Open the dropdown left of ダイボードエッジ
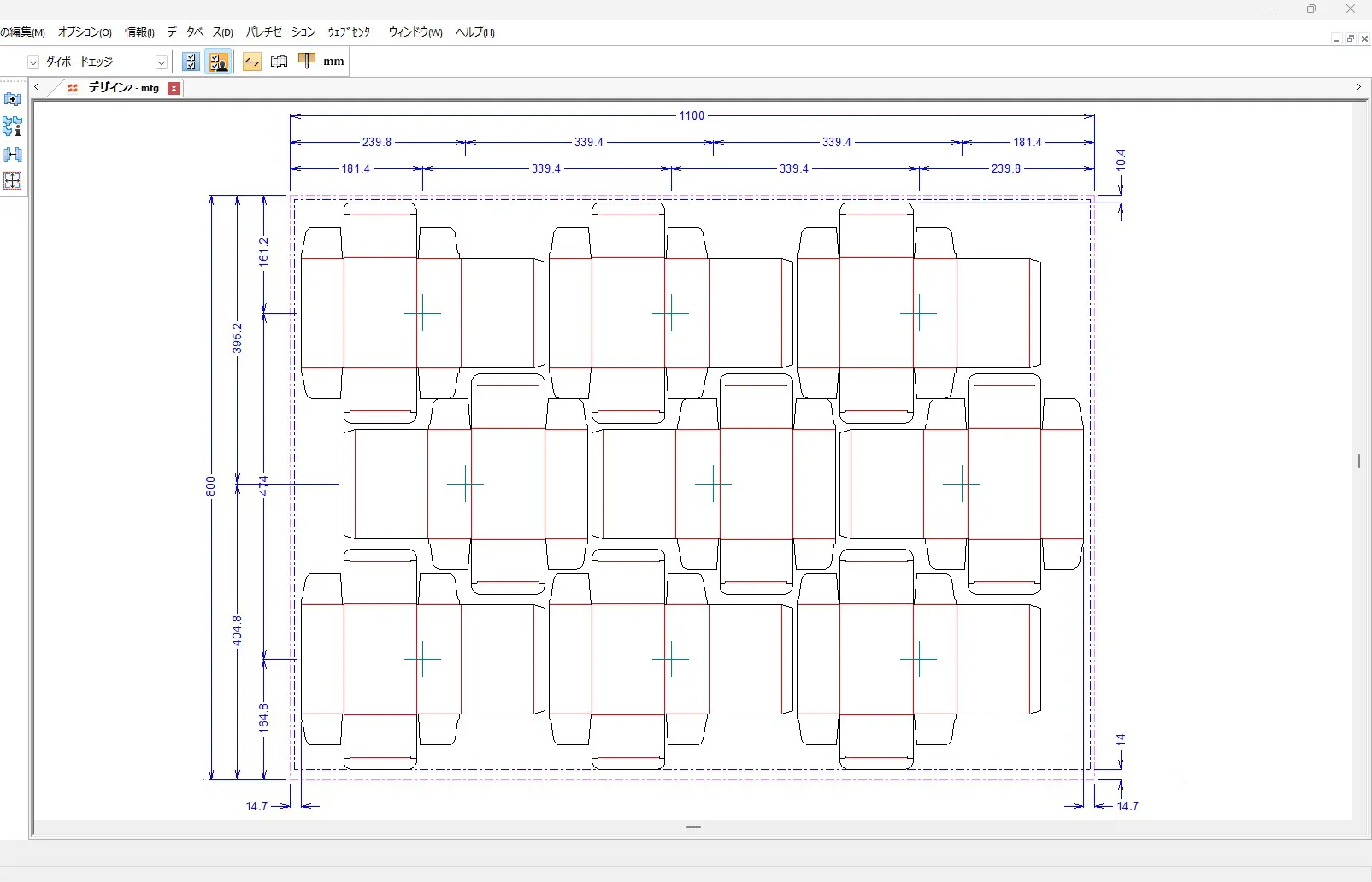The image size is (1372, 882). [x=33, y=62]
